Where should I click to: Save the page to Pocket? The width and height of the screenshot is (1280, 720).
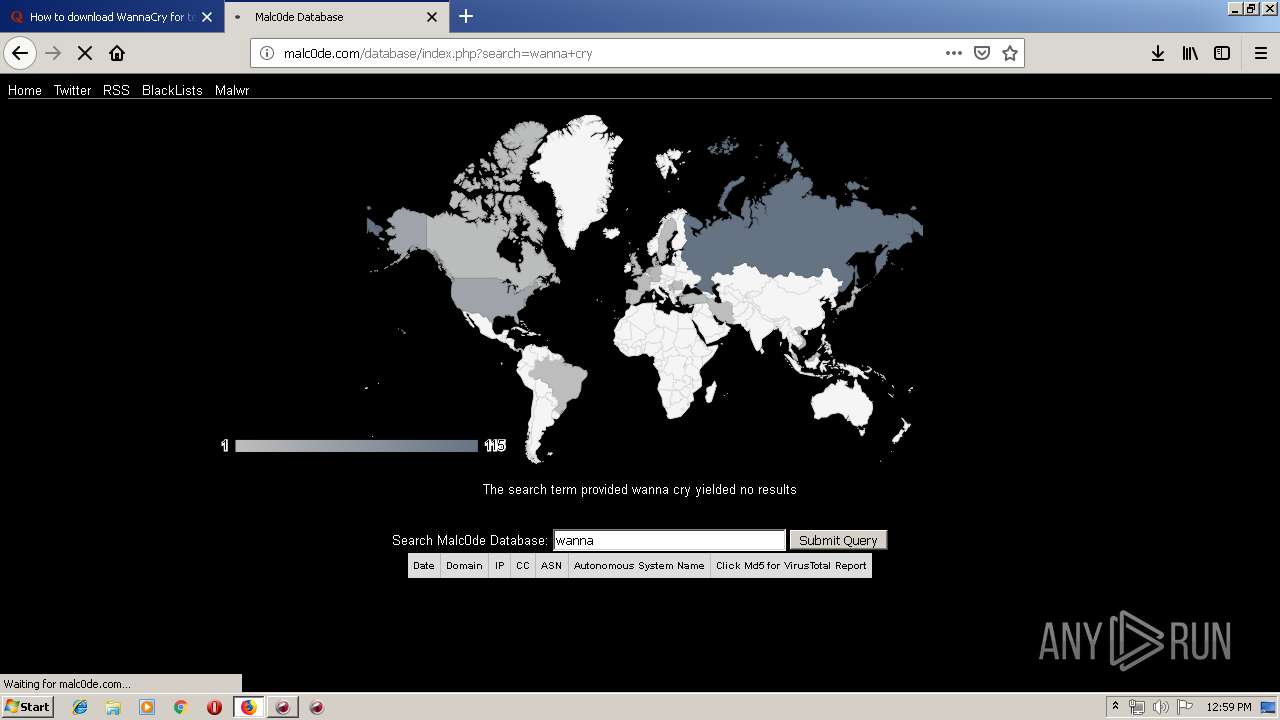[982, 53]
